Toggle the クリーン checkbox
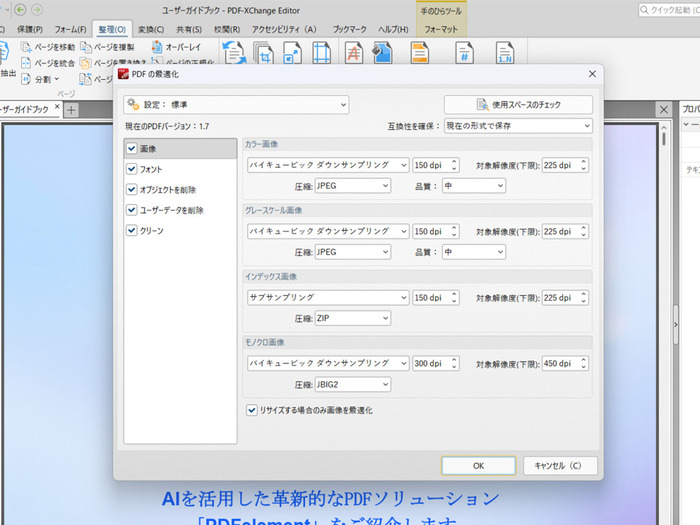 [x=131, y=230]
